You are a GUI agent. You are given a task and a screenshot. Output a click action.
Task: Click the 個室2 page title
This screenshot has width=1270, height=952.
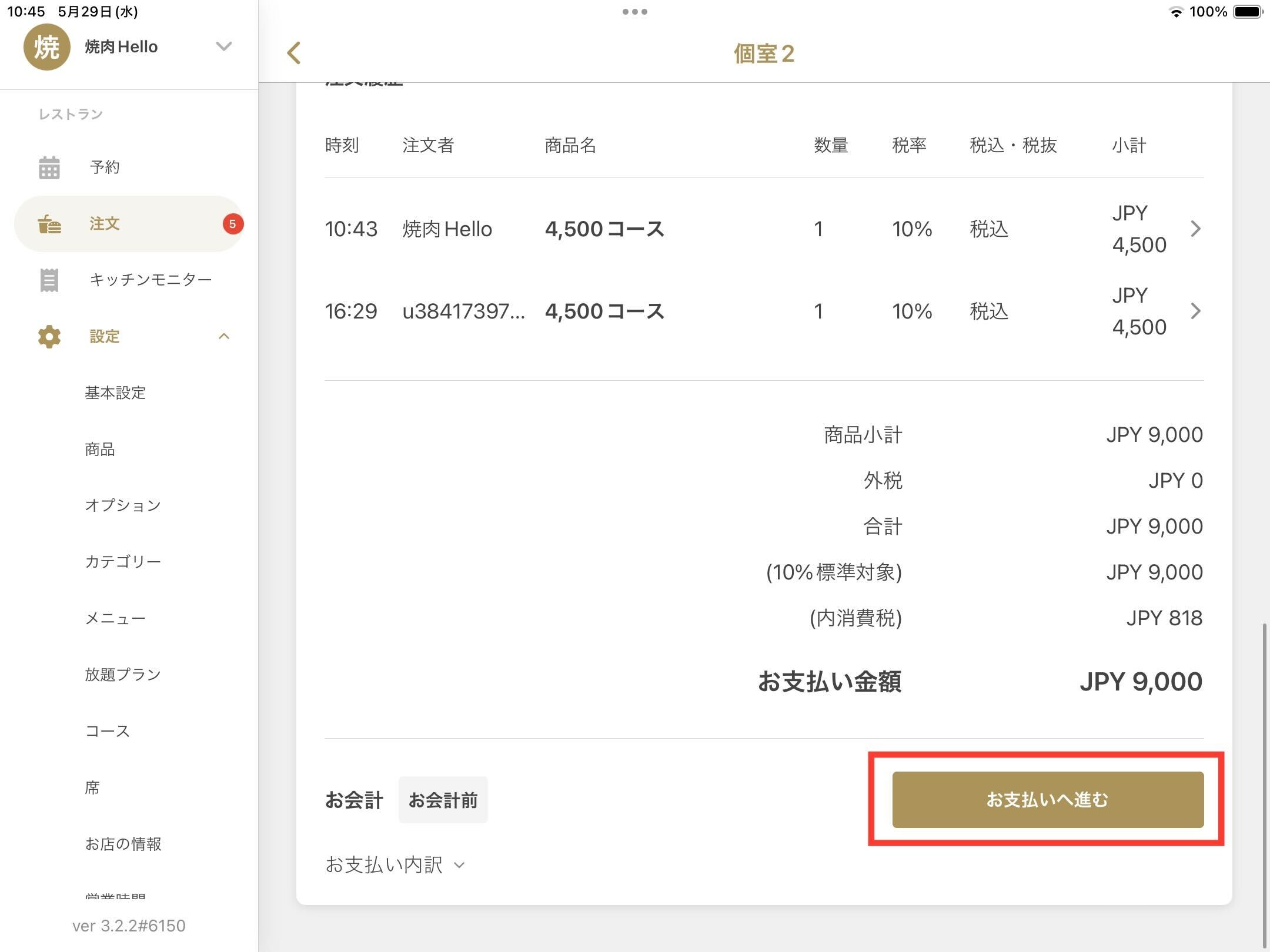click(764, 53)
